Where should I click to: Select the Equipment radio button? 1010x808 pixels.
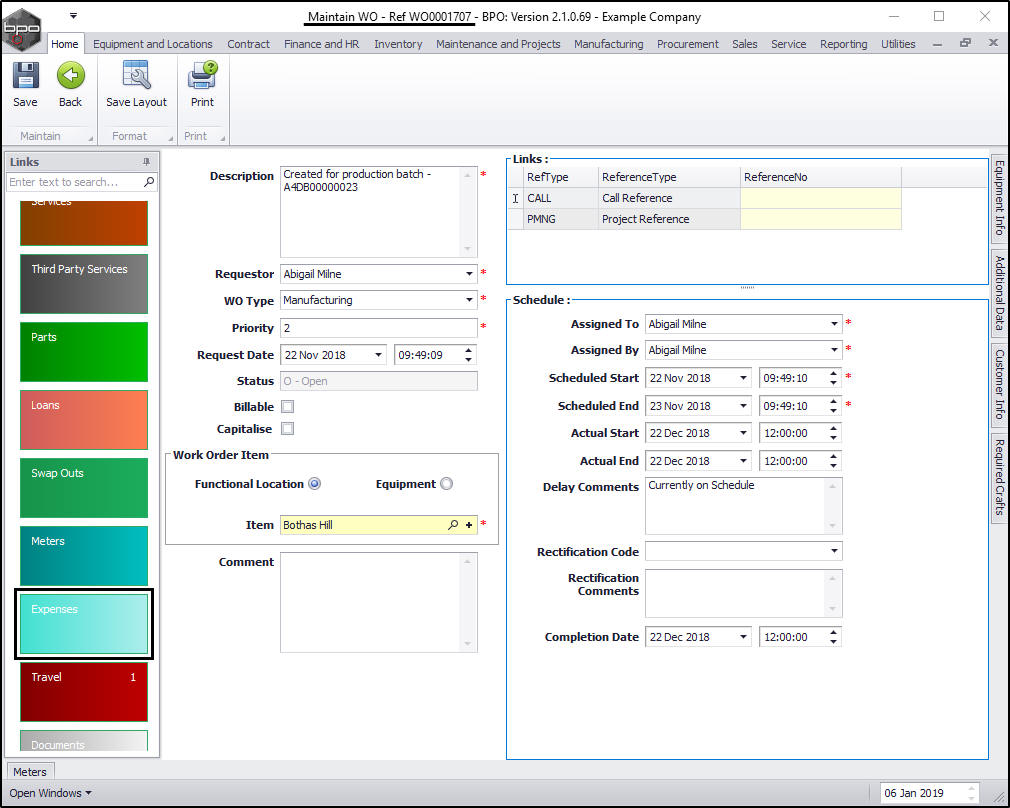(x=446, y=484)
